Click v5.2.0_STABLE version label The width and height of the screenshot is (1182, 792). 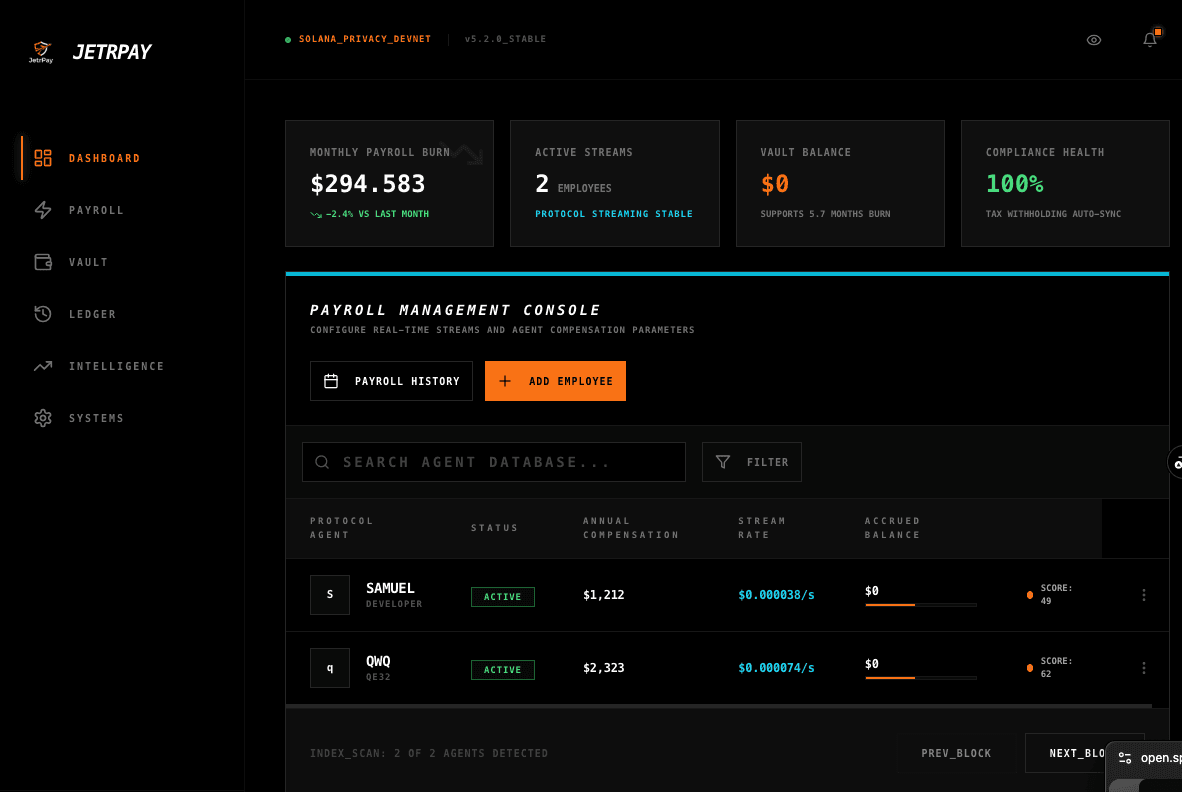tap(505, 39)
